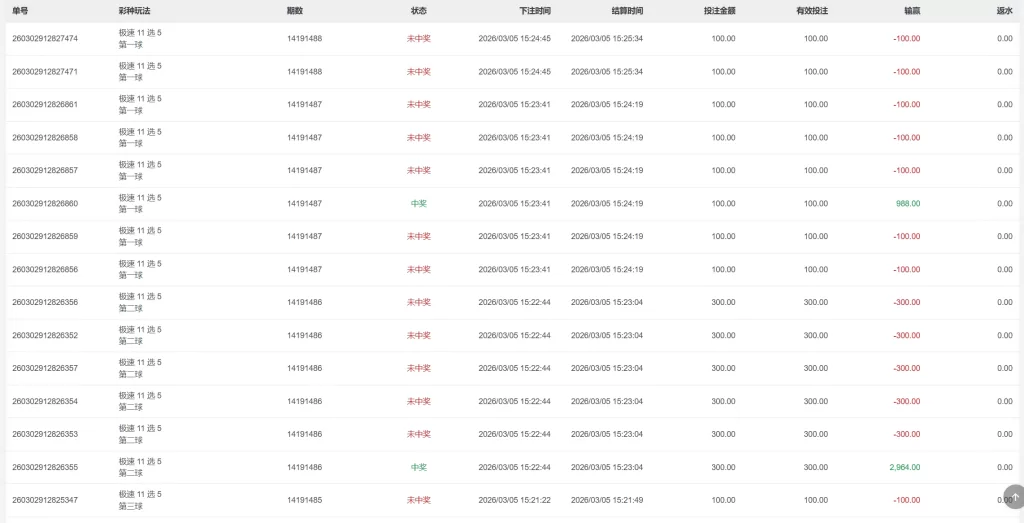Select the 投注金额 column header
This screenshot has width=1024, height=523.
719,11
